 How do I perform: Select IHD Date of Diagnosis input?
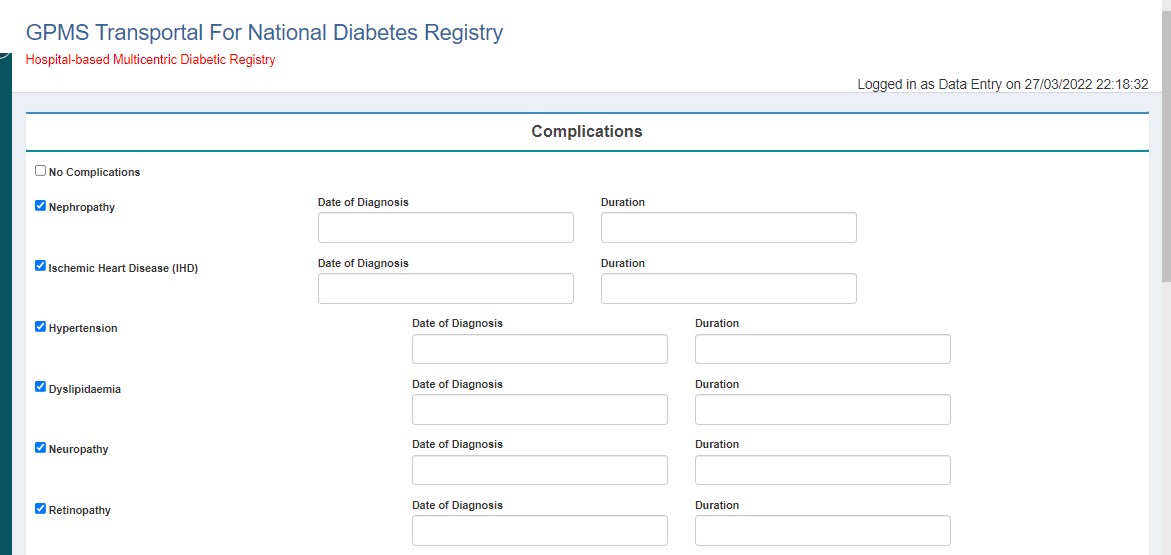tap(445, 289)
